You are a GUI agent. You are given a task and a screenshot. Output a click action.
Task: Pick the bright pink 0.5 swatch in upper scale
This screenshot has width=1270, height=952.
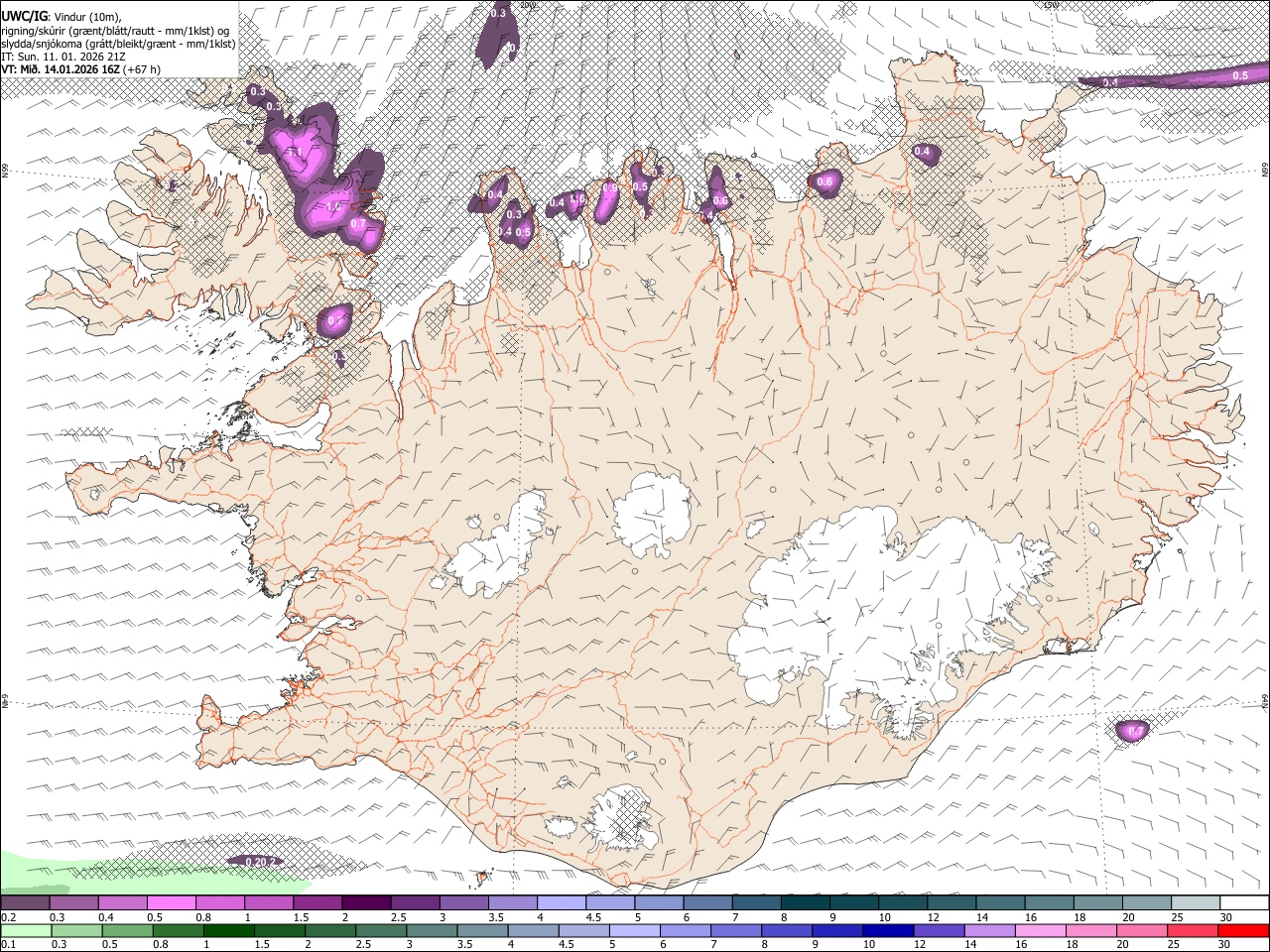(x=171, y=903)
